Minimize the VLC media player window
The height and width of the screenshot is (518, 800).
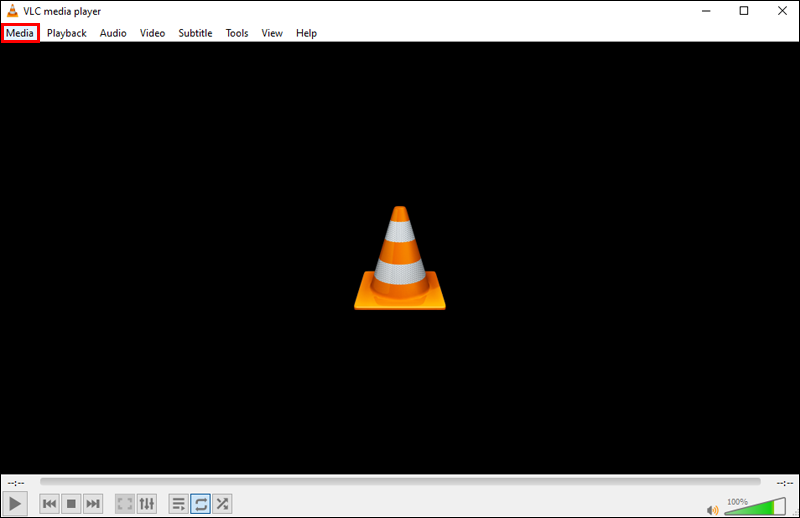(706, 11)
